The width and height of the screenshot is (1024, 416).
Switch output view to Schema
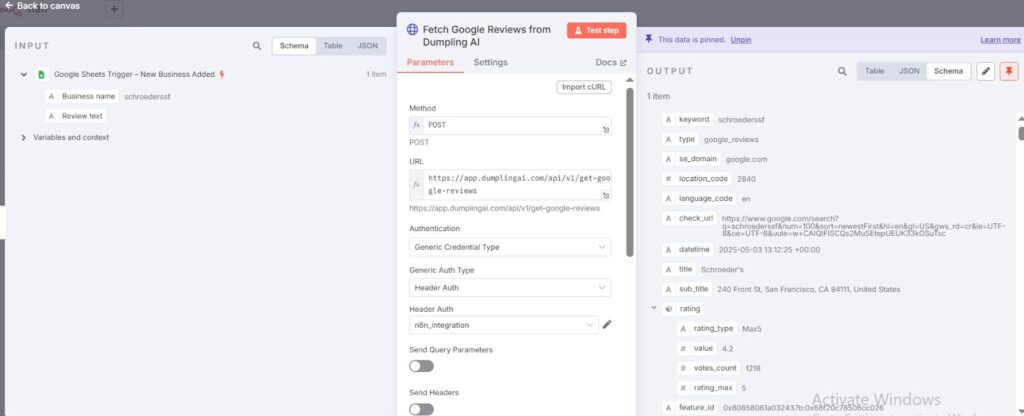[948, 71]
